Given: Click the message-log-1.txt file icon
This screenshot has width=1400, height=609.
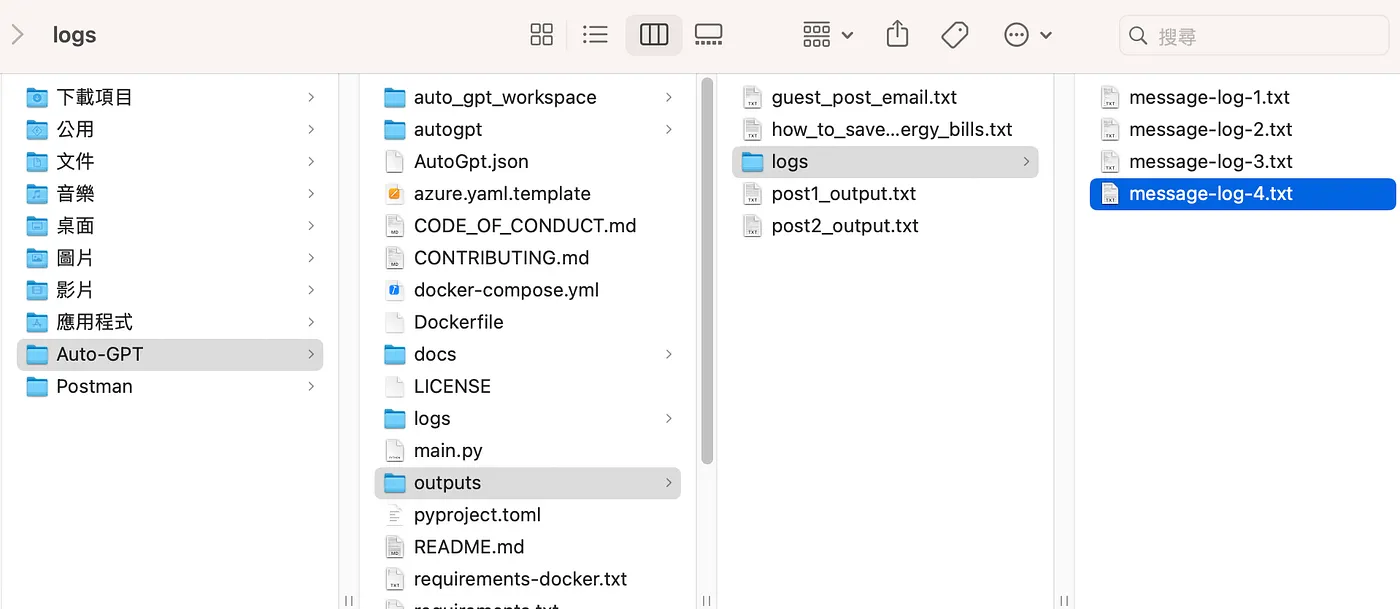Looking at the screenshot, I should [x=1109, y=97].
